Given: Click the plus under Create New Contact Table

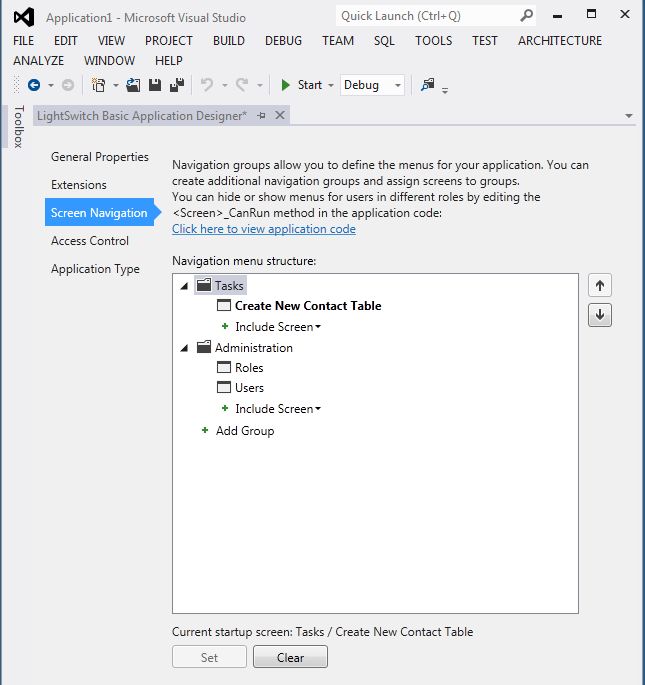Looking at the screenshot, I should [x=225, y=326].
